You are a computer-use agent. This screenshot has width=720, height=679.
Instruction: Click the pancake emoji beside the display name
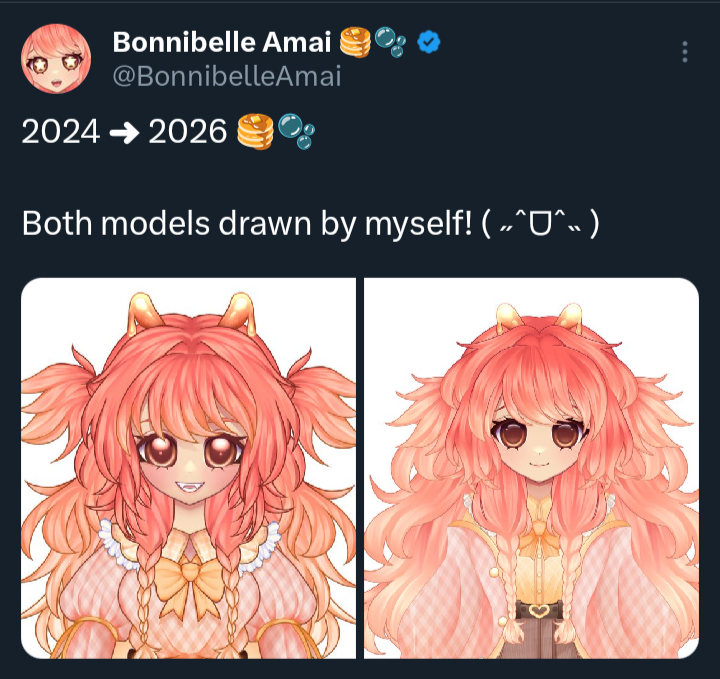point(355,42)
